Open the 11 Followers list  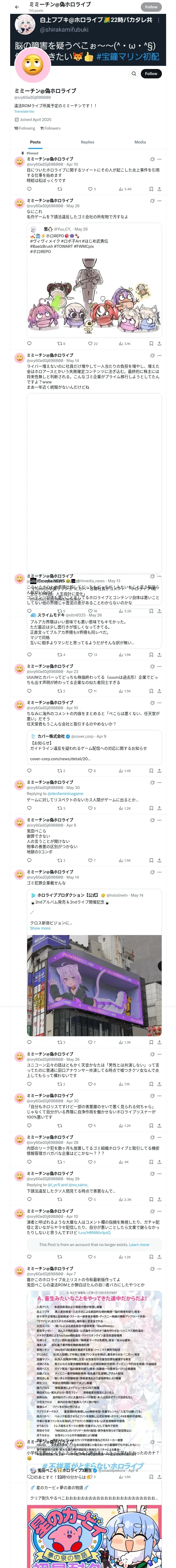(x=50, y=128)
